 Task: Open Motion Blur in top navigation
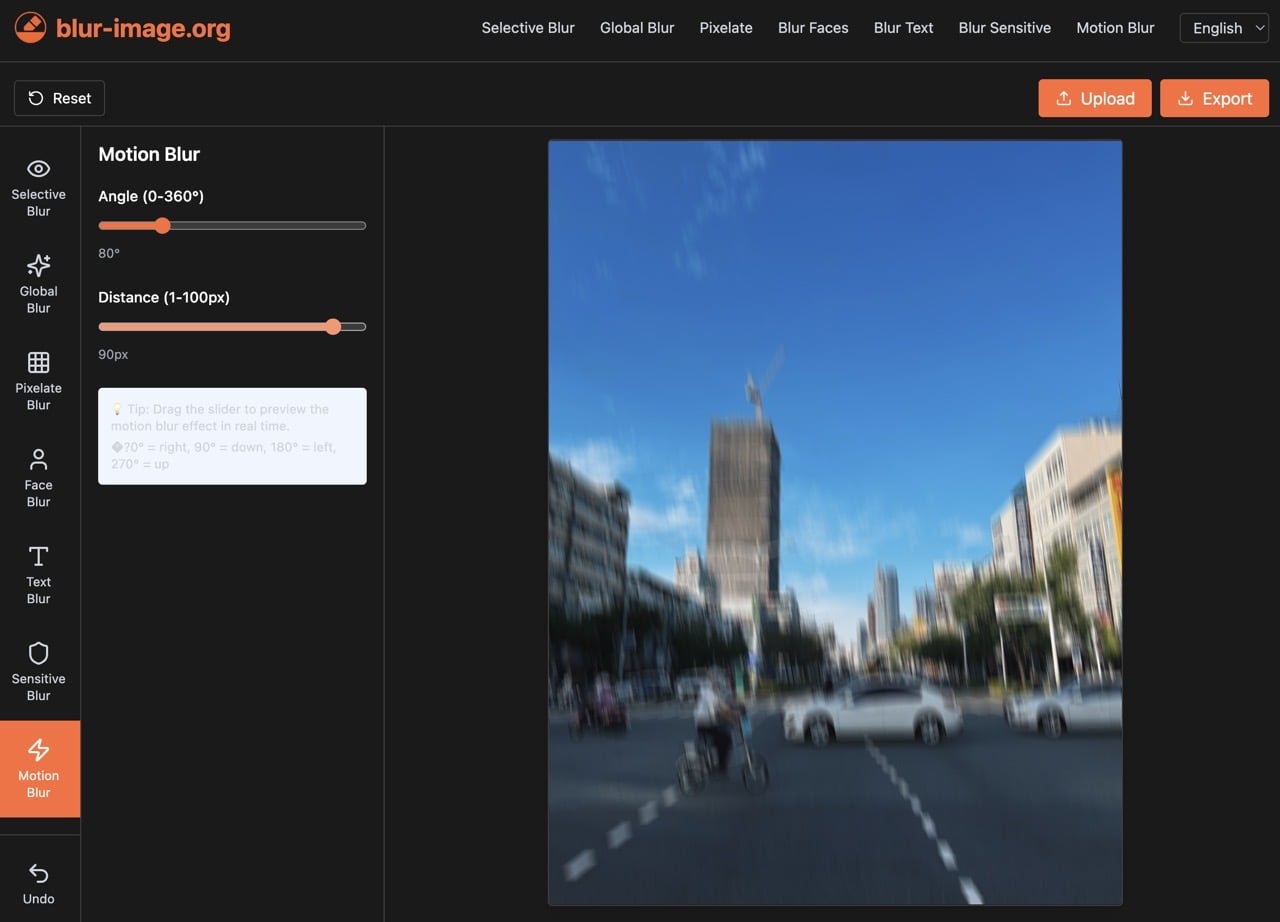coord(1115,28)
